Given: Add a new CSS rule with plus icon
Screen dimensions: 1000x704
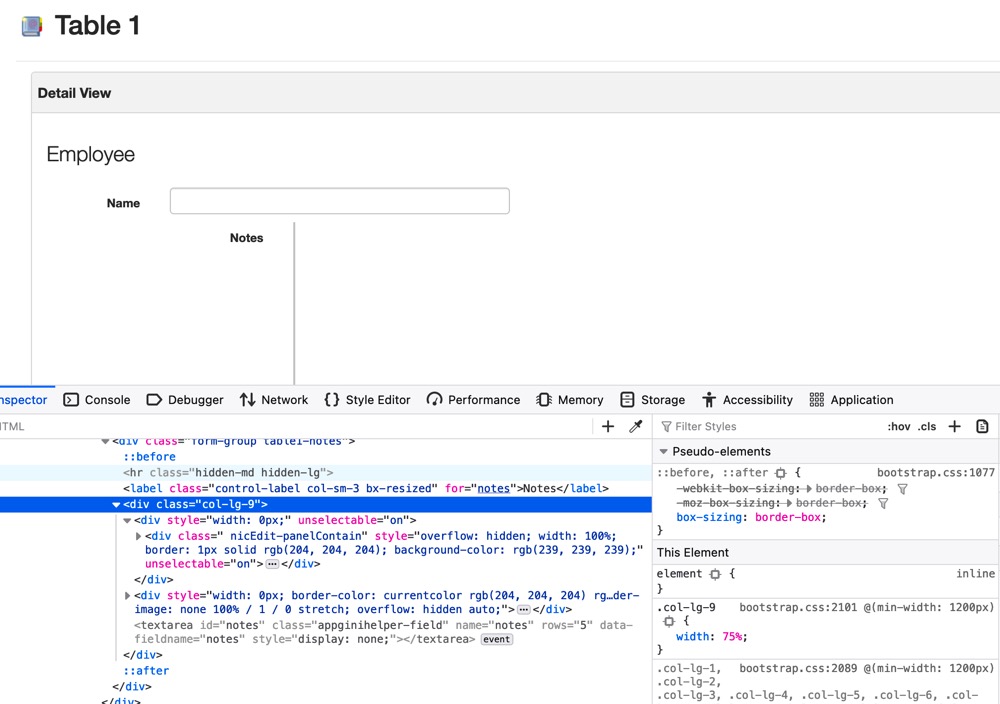Looking at the screenshot, I should [x=954, y=427].
